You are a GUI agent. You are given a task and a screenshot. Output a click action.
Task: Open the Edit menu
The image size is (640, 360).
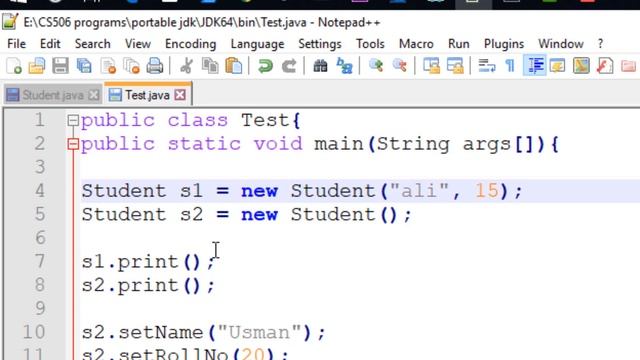pos(50,44)
